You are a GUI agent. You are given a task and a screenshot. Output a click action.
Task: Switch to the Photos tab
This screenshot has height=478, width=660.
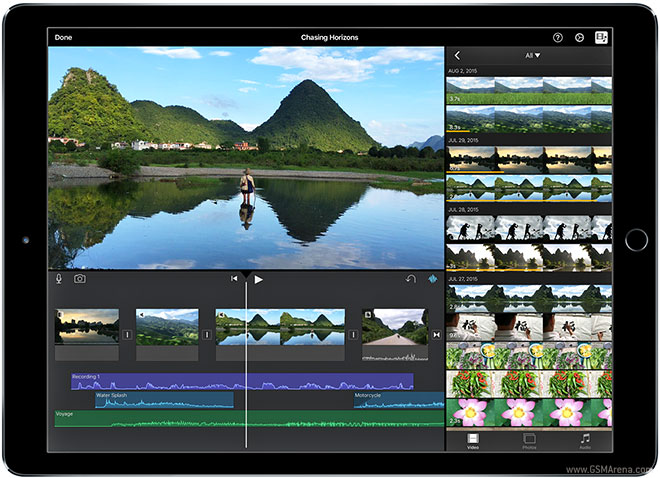(529, 440)
